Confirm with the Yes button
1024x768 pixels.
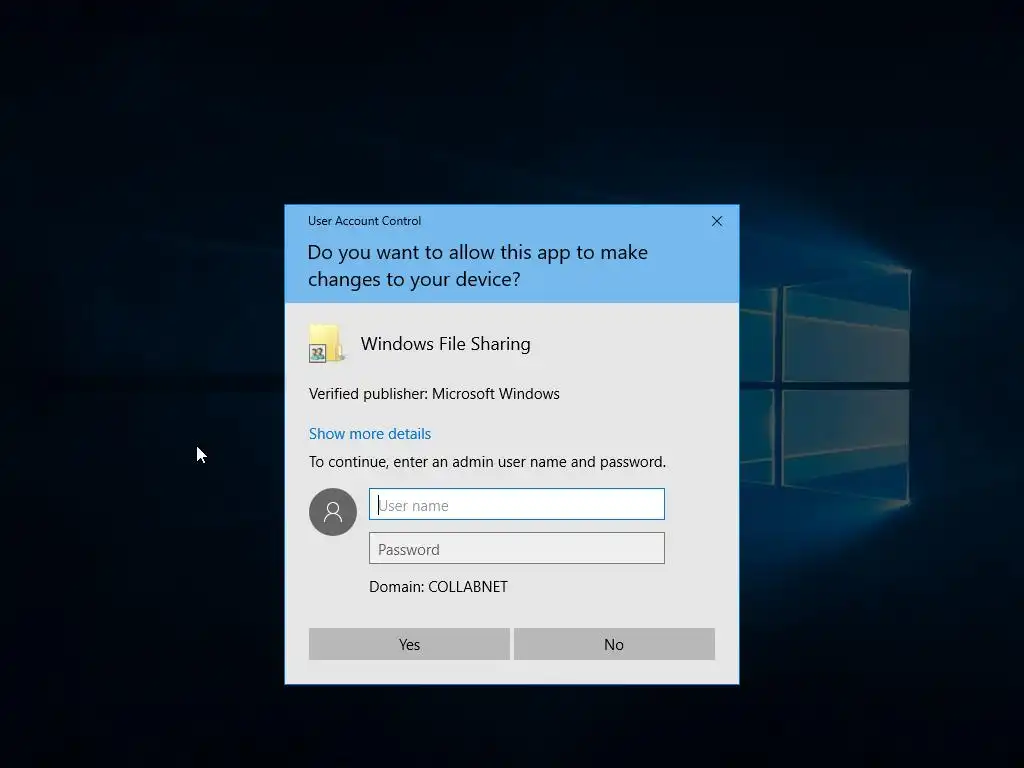tap(409, 644)
